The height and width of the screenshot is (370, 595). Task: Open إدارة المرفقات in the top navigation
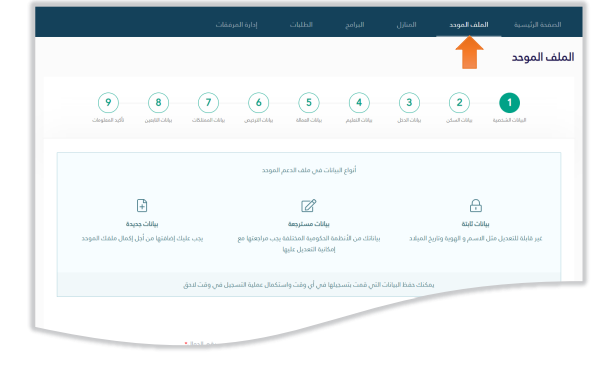(236, 25)
